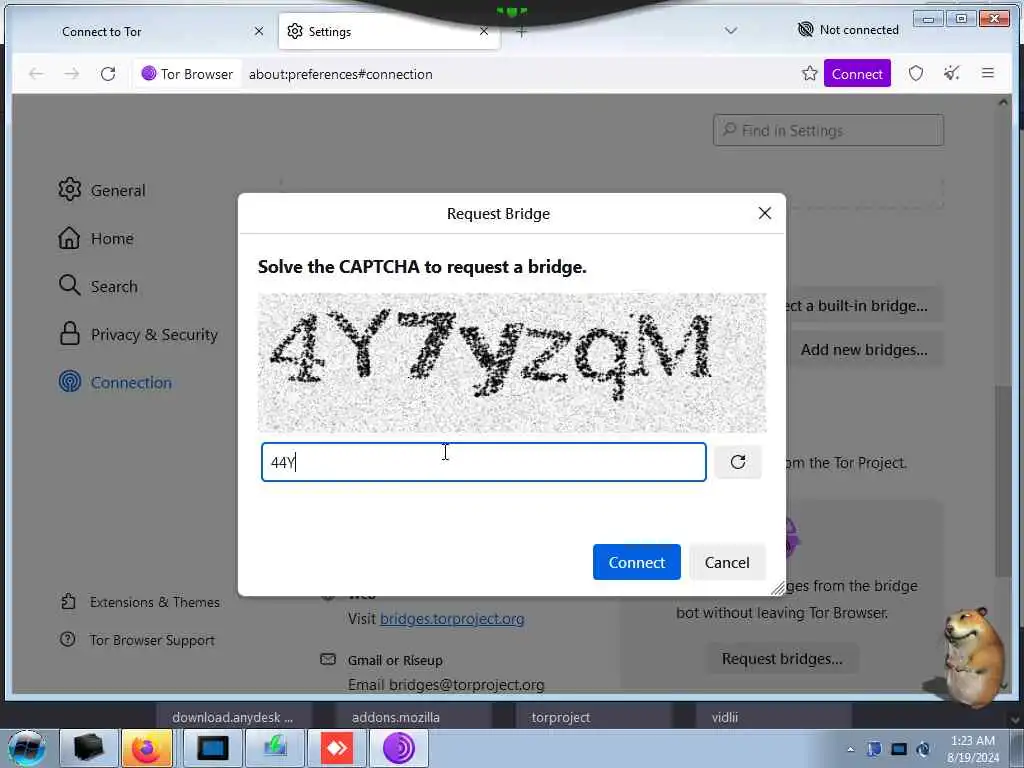Cancel the Request Bridge dialog
Viewport: 1024px width, 768px height.
point(726,562)
